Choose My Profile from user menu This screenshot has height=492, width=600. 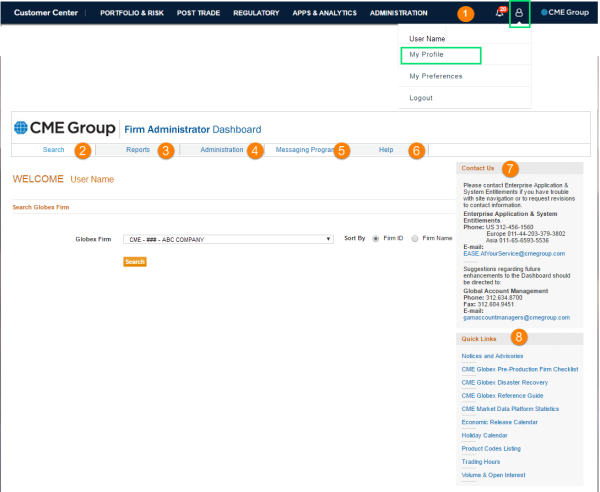(x=427, y=55)
